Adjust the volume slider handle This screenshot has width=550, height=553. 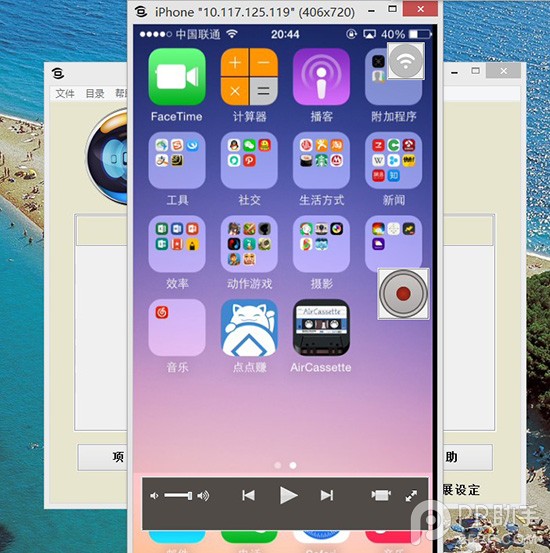point(190,496)
